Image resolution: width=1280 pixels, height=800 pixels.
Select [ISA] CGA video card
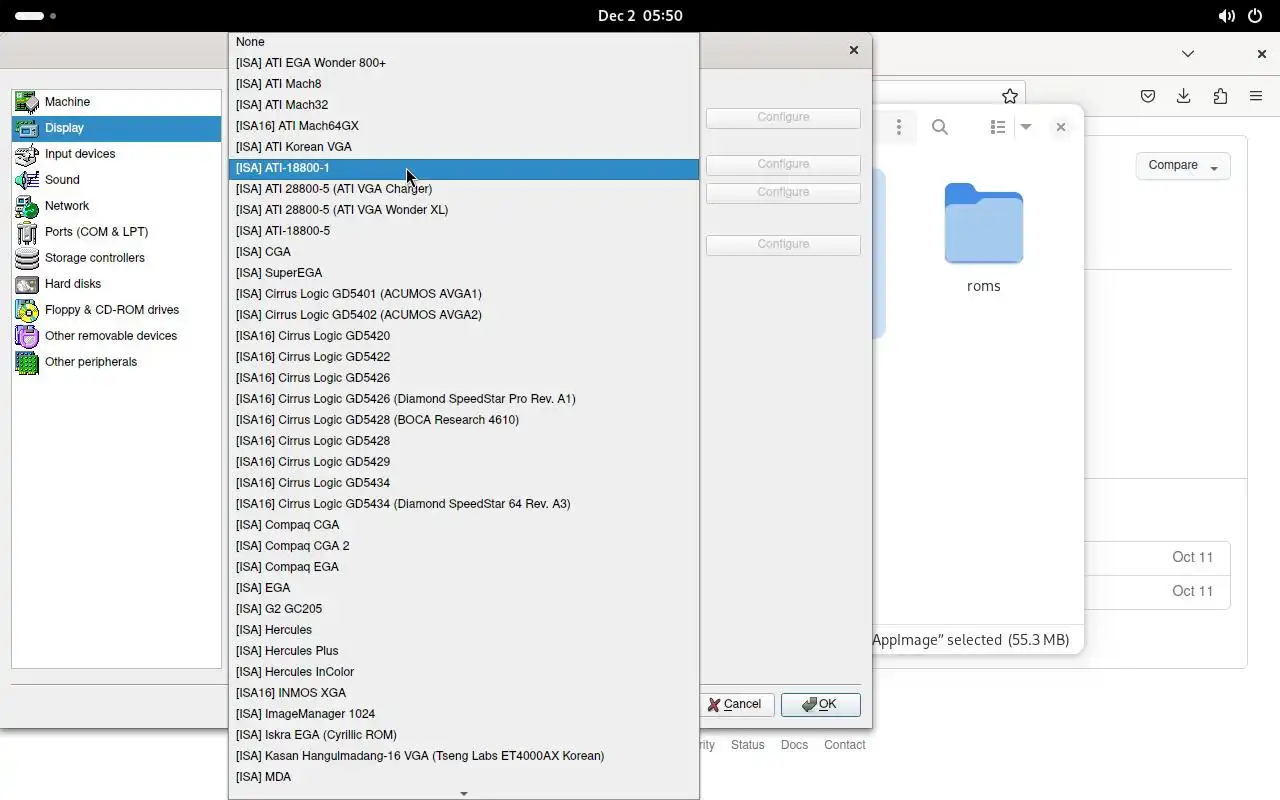click(464, 252)
